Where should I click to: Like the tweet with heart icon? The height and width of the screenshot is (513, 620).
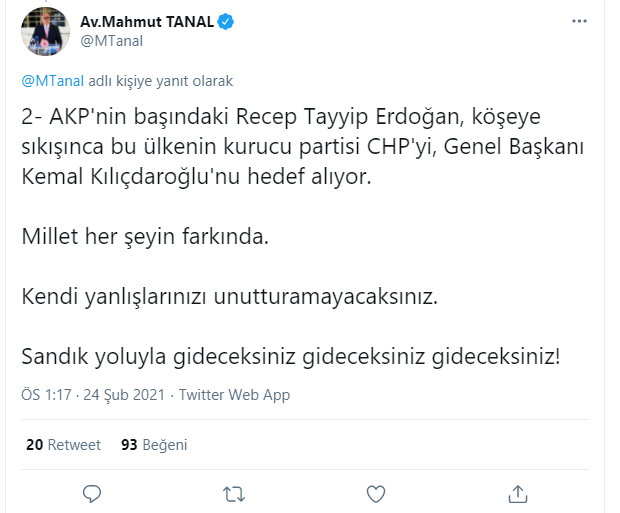pyautogui.click(x=376, y=492)
